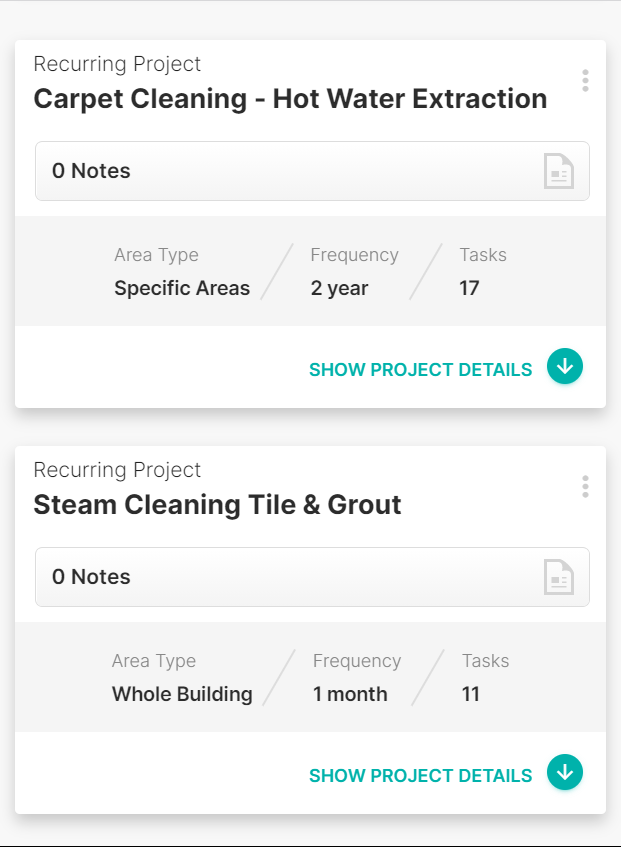The width and height of the screenshot is (621, 847).
Task: Click teal down-arrow circle in Steam Cleaning card
Action: point(565,773)
